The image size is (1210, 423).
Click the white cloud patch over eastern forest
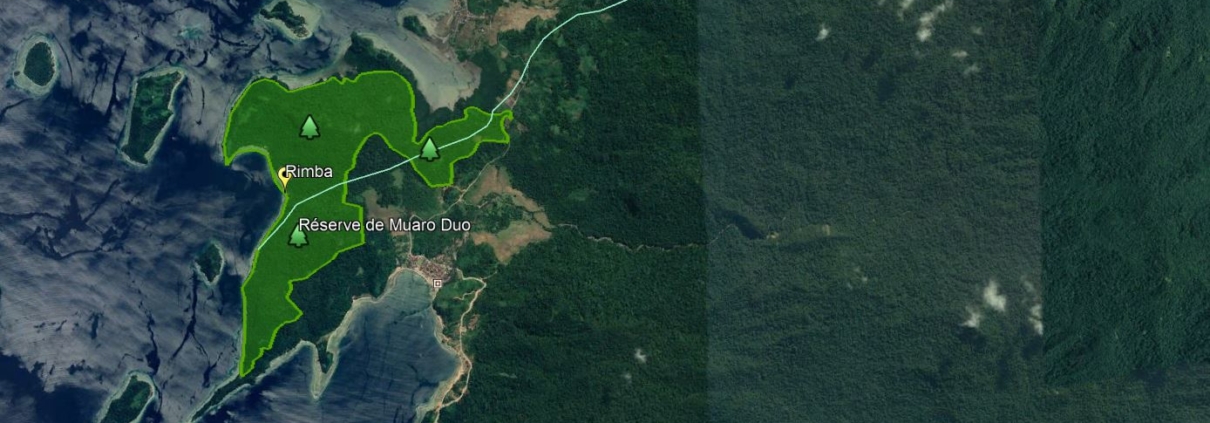tap(993, 296)
